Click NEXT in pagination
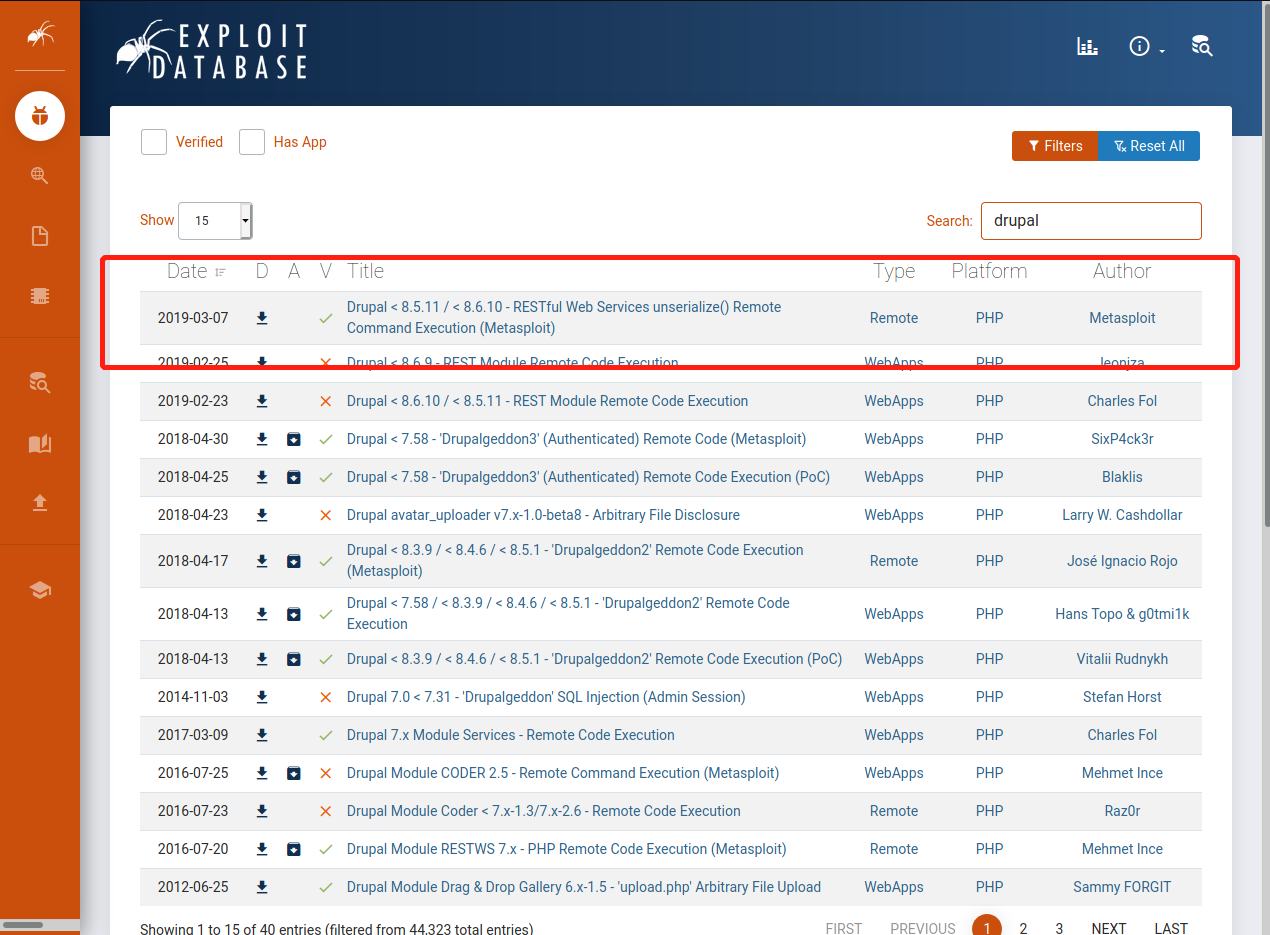Image resolution: width=1270 pixels, height=935 pixels. point(1109,929)
